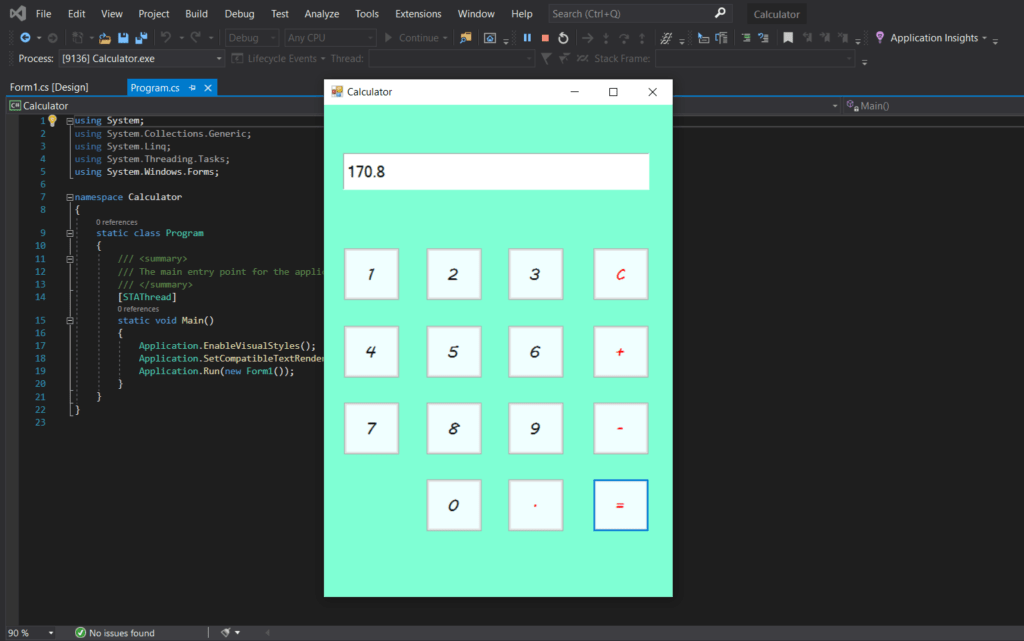Undo the last edit

click(167, 38)
